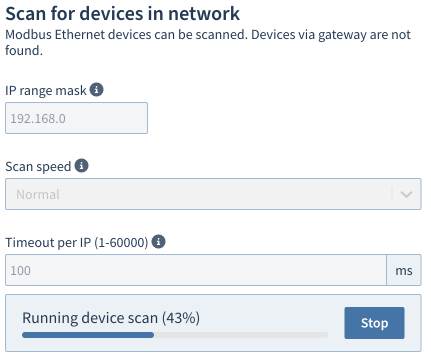Click the Scan speed label
Viewport: 431px width, 360px height.
[38, 166]
